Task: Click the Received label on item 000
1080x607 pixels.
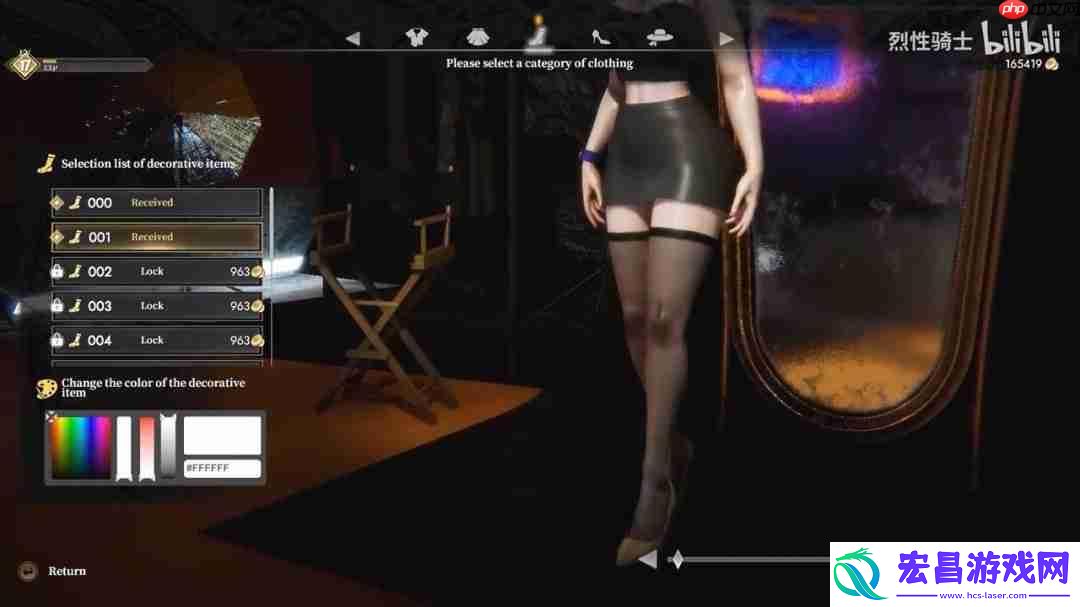Action: [152, 203]
